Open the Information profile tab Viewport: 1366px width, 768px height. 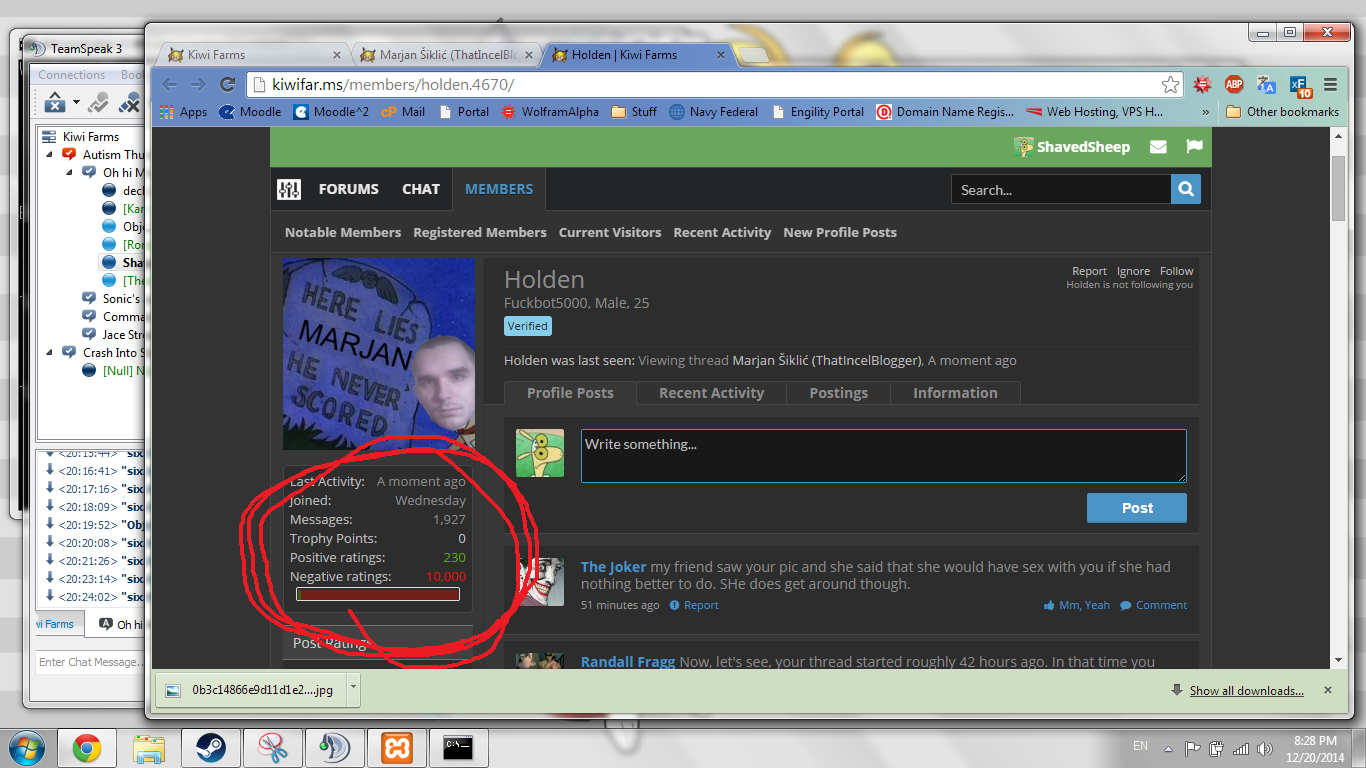pos(955,393)
